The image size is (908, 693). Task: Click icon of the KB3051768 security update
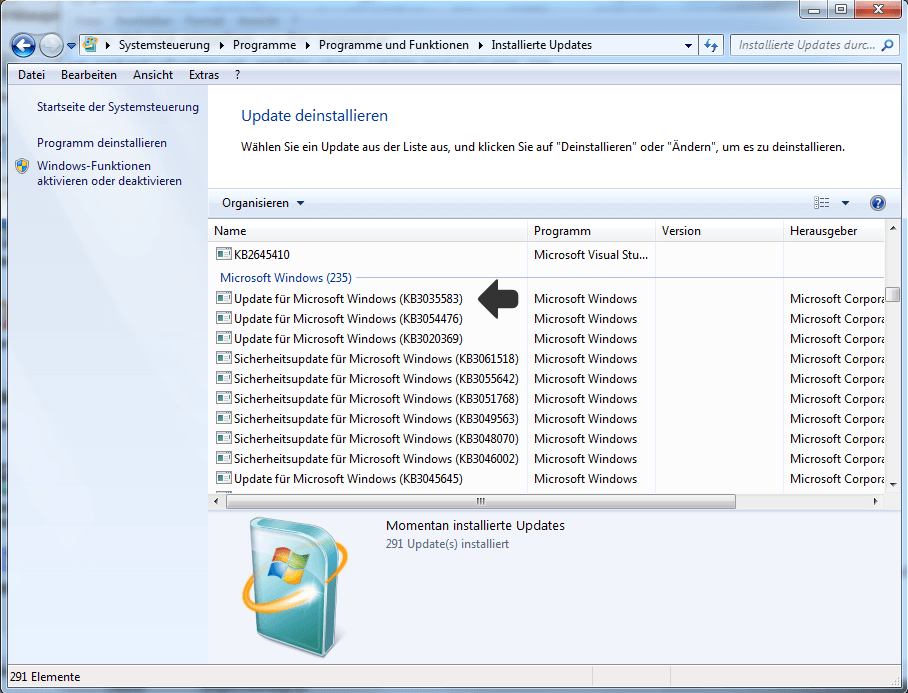coord(224,398)
